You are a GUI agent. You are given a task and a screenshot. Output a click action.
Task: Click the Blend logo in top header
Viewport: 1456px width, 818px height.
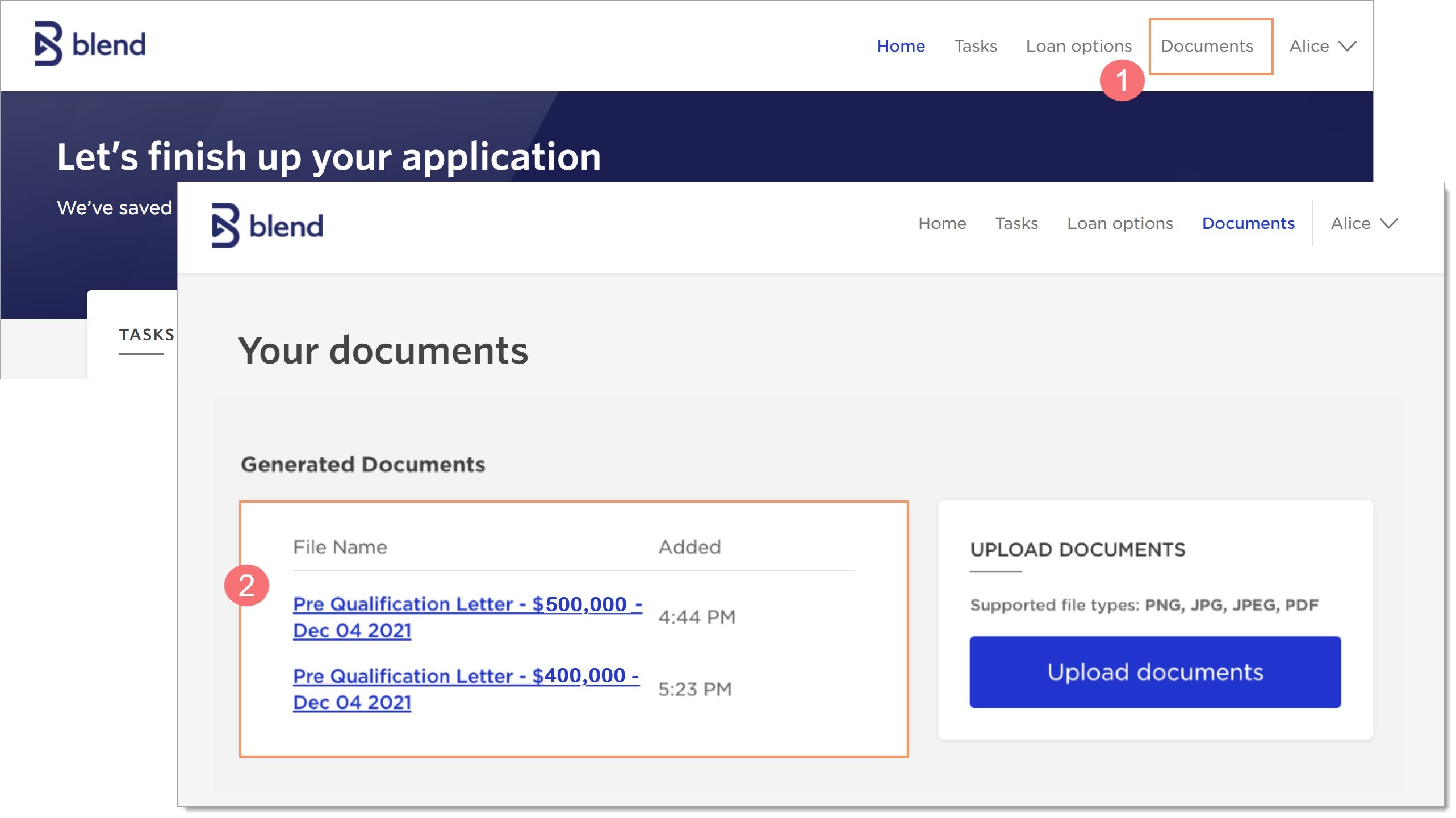[90, 44]
